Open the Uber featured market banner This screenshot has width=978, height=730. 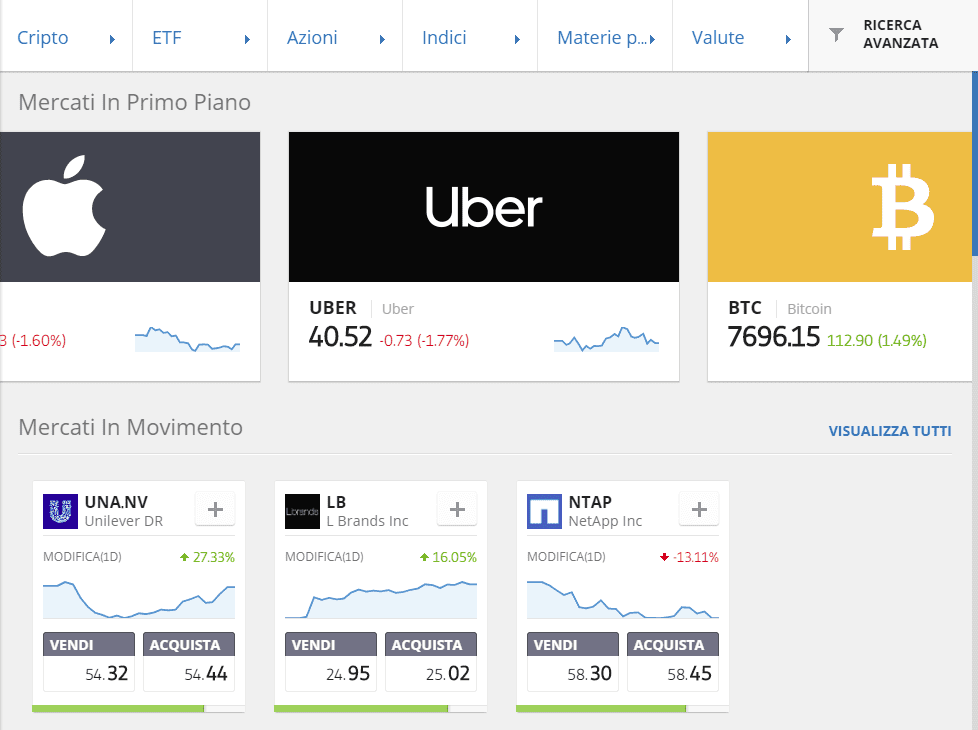tap(483, 207)
